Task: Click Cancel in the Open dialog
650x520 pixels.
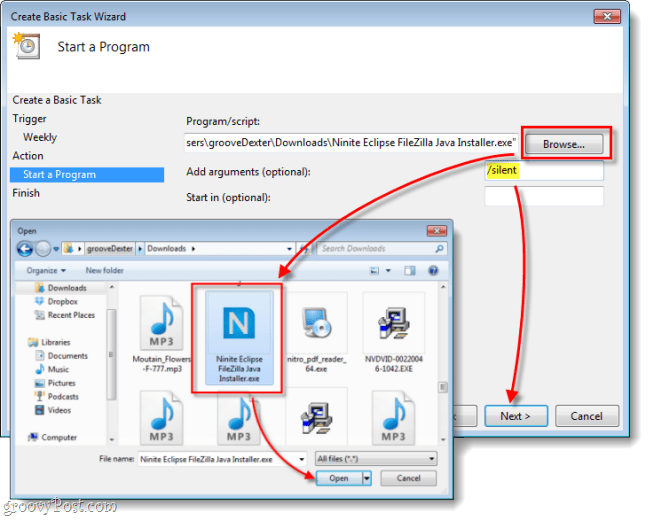Action: click(x=408, y=478)
